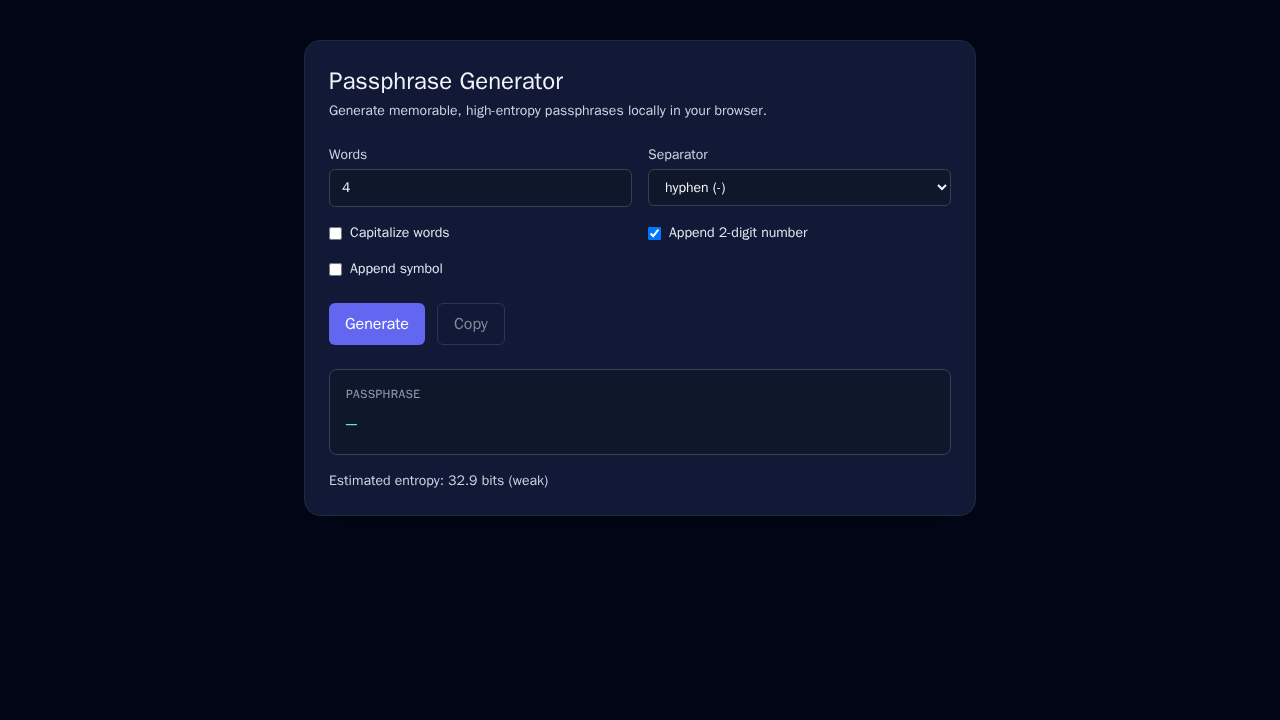The width and height of the screenshot is (1280, 720).
Task: Click the Generate button
Action: tap(376, 323)
